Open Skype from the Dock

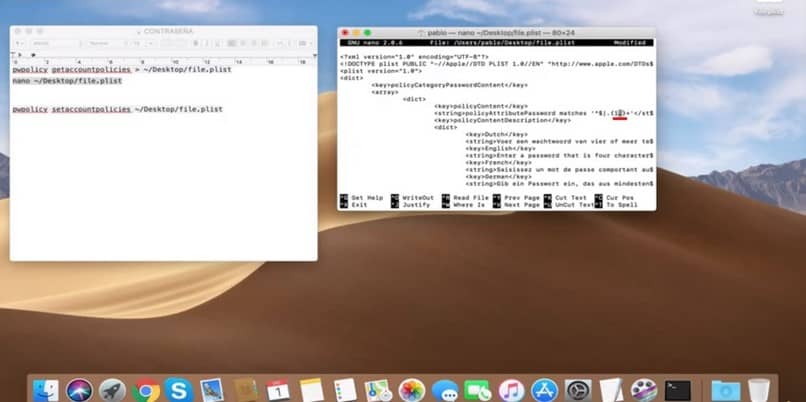[x=178, y=390]
